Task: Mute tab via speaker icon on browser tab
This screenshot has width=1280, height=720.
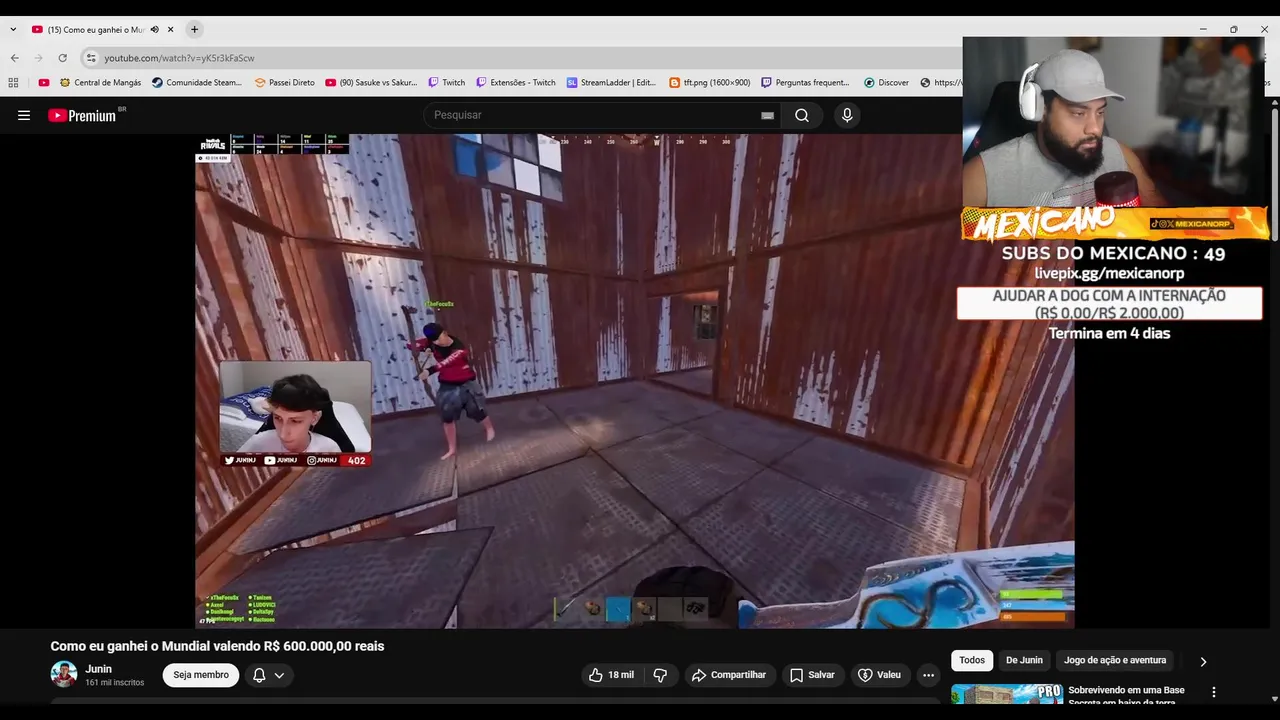Action: pos(154,30)
